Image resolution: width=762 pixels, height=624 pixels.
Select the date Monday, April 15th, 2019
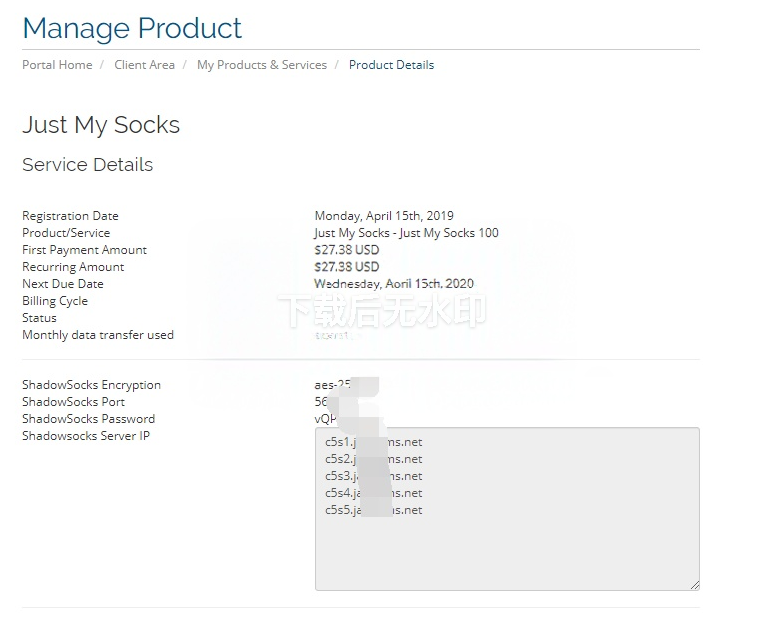coord(384,216)
